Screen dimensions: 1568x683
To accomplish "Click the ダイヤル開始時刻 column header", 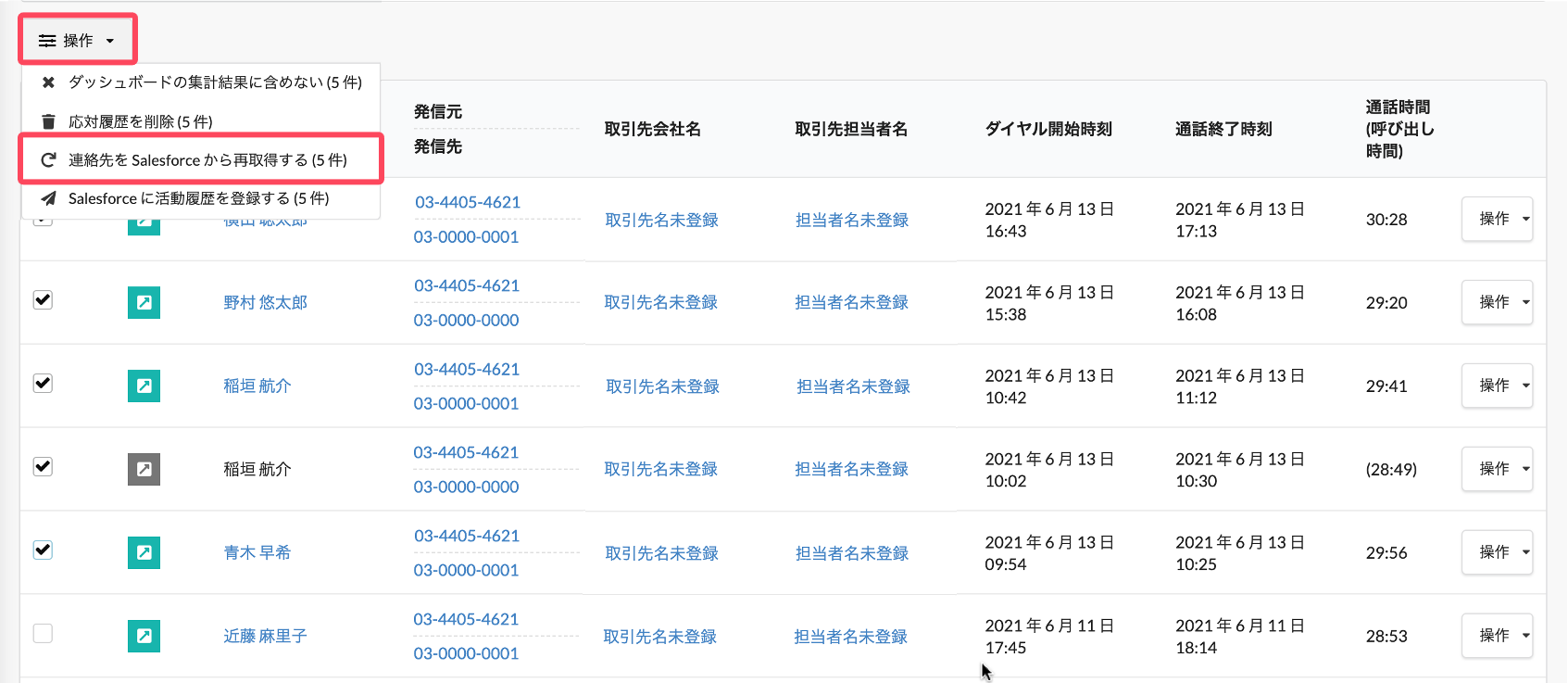I will pos(1048,129).
